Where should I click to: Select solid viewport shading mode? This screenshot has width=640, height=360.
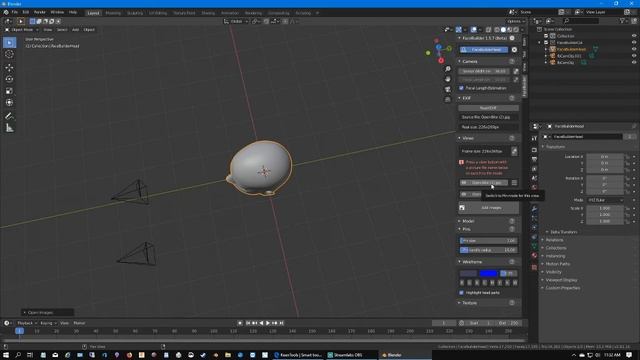point(503,30)
